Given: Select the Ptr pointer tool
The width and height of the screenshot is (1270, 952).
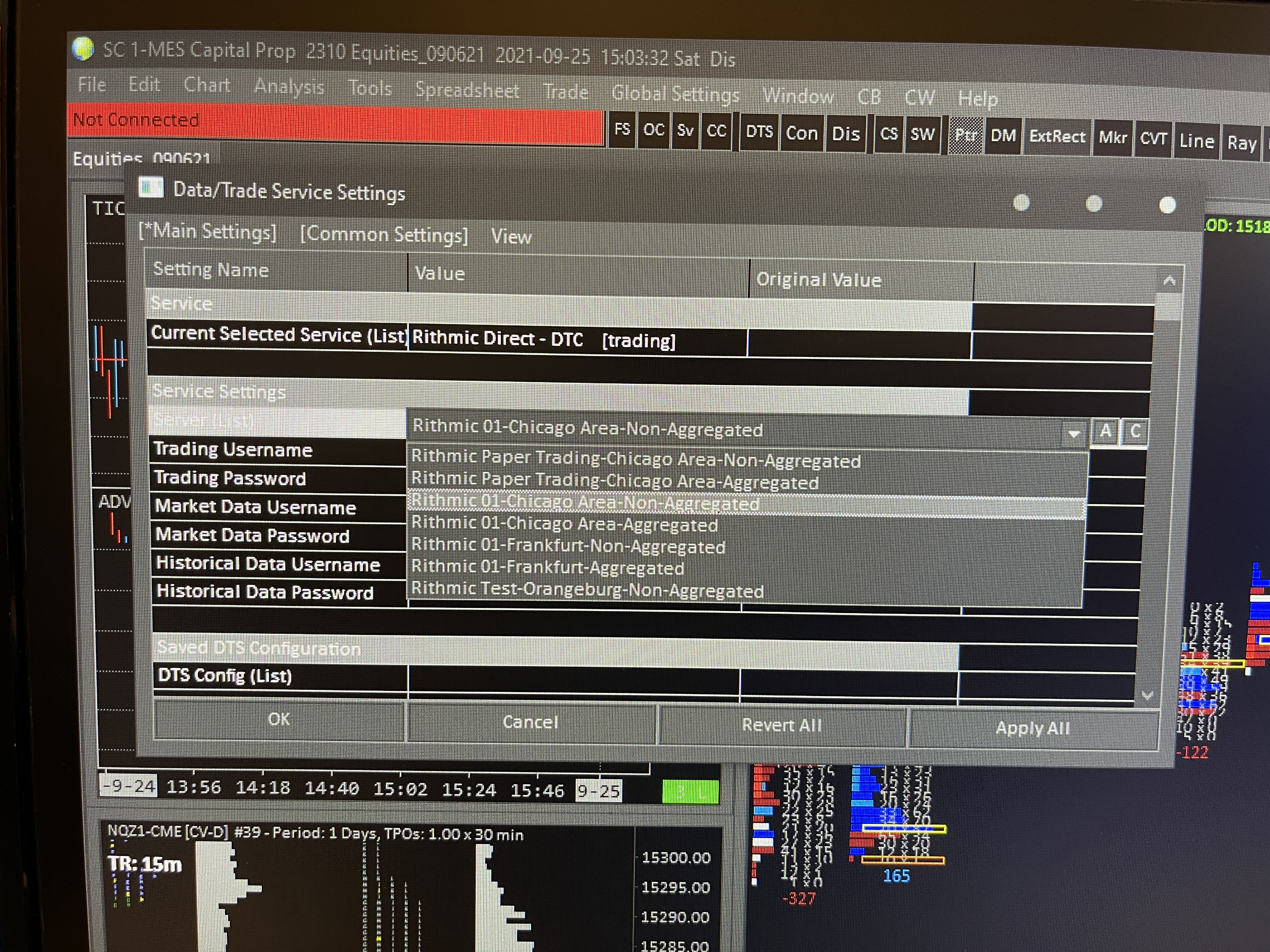Looking at the screenshot, I should coord(966,136).
